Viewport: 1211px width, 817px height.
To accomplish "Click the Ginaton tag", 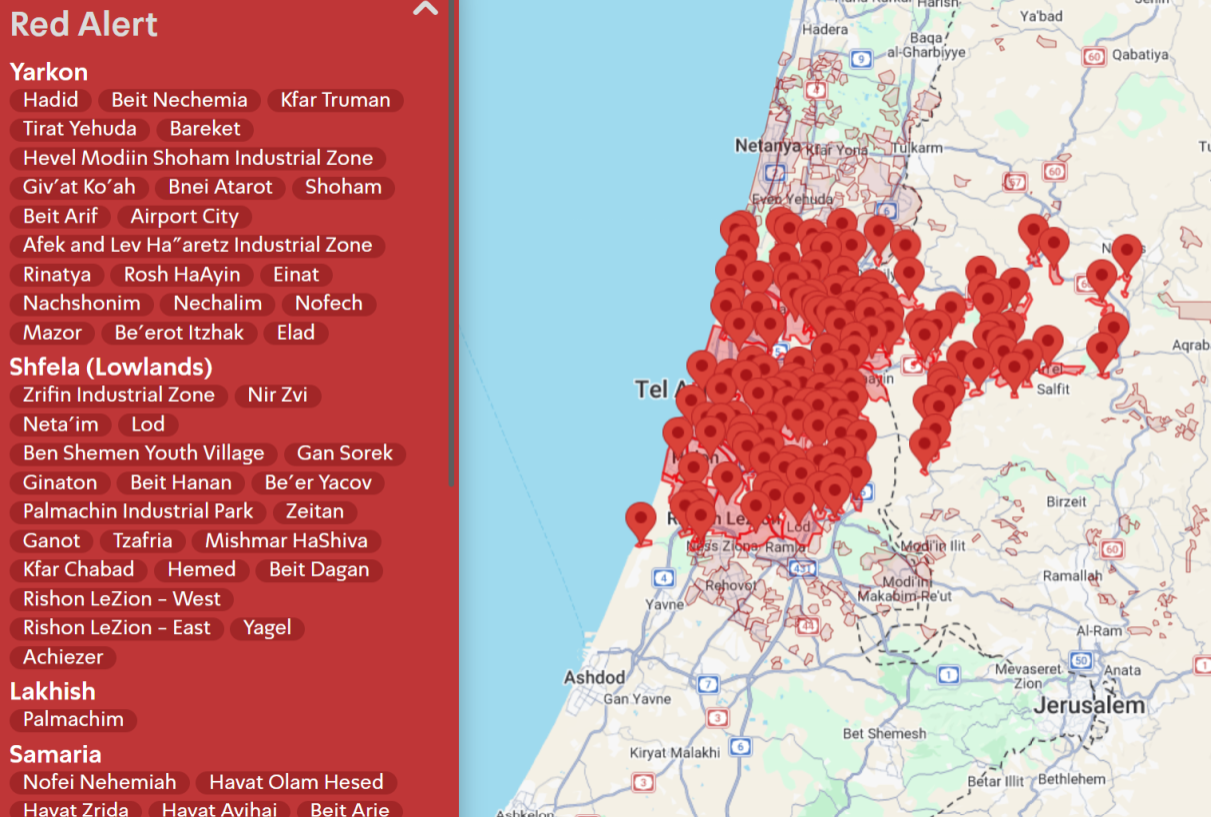I will point(60,482).
